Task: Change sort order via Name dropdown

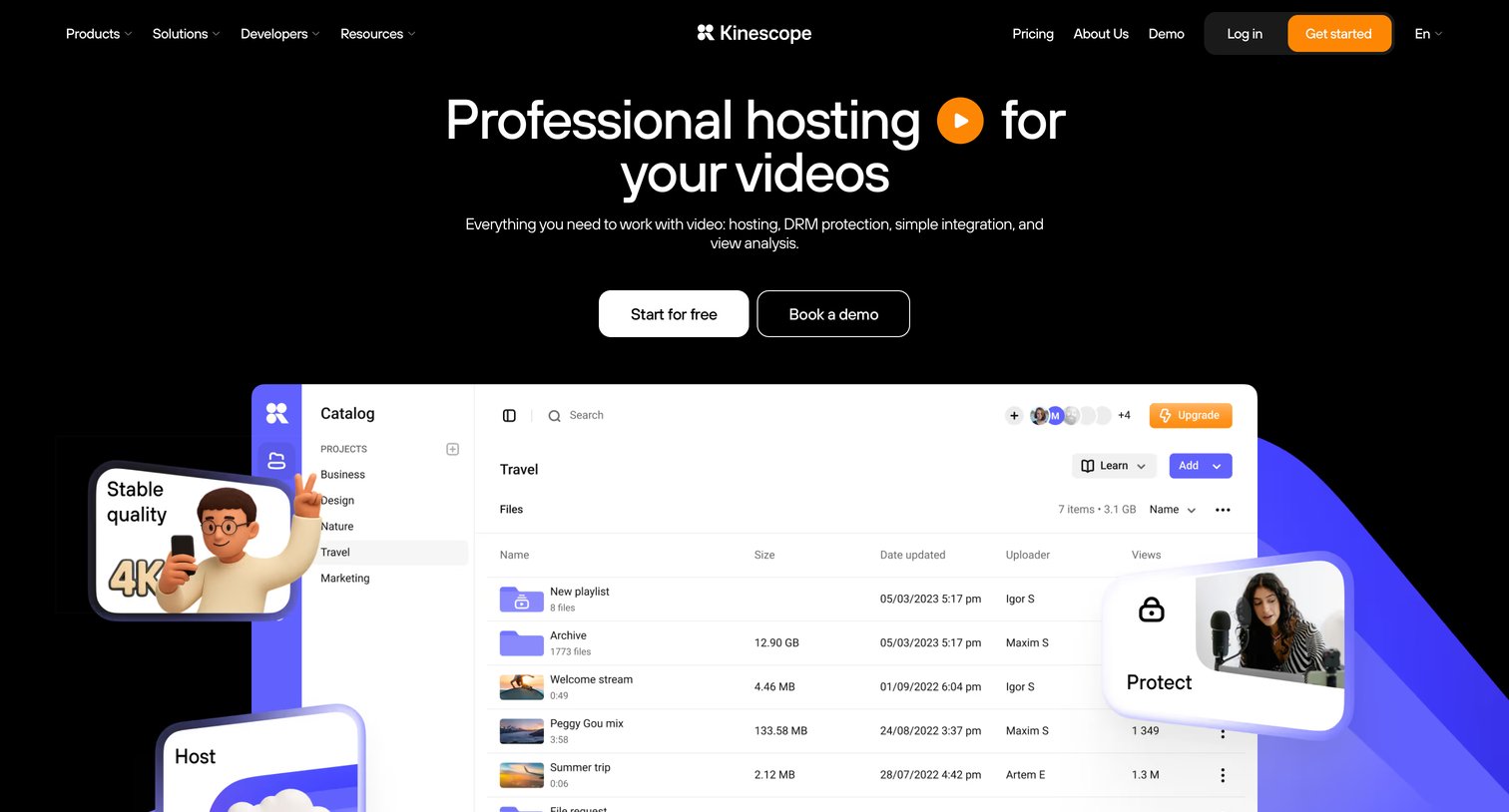Action: click(x=1172, y=510)
